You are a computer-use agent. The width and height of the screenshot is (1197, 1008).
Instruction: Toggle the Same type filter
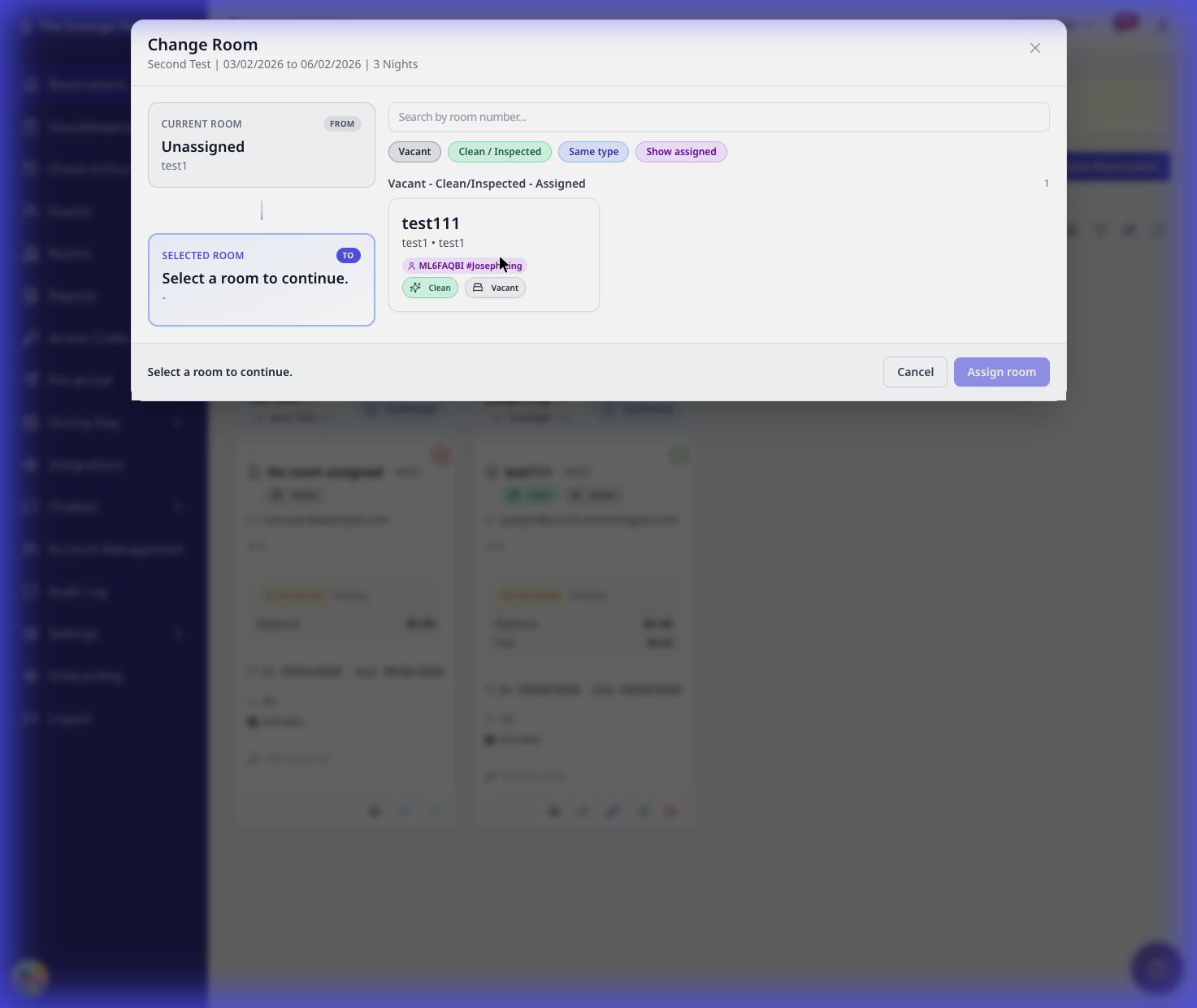pos(593,151)
